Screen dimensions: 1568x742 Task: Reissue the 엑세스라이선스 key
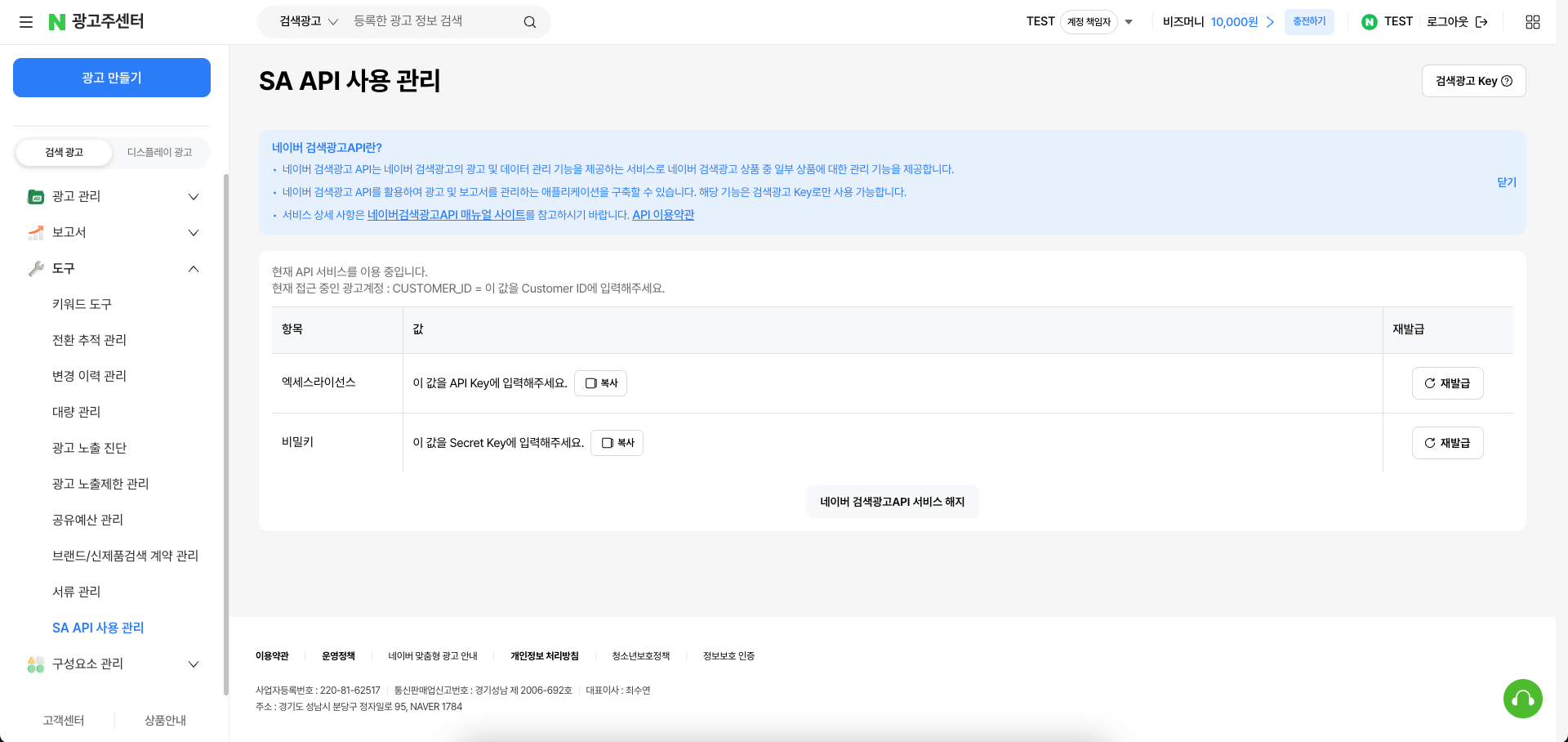1447,383
